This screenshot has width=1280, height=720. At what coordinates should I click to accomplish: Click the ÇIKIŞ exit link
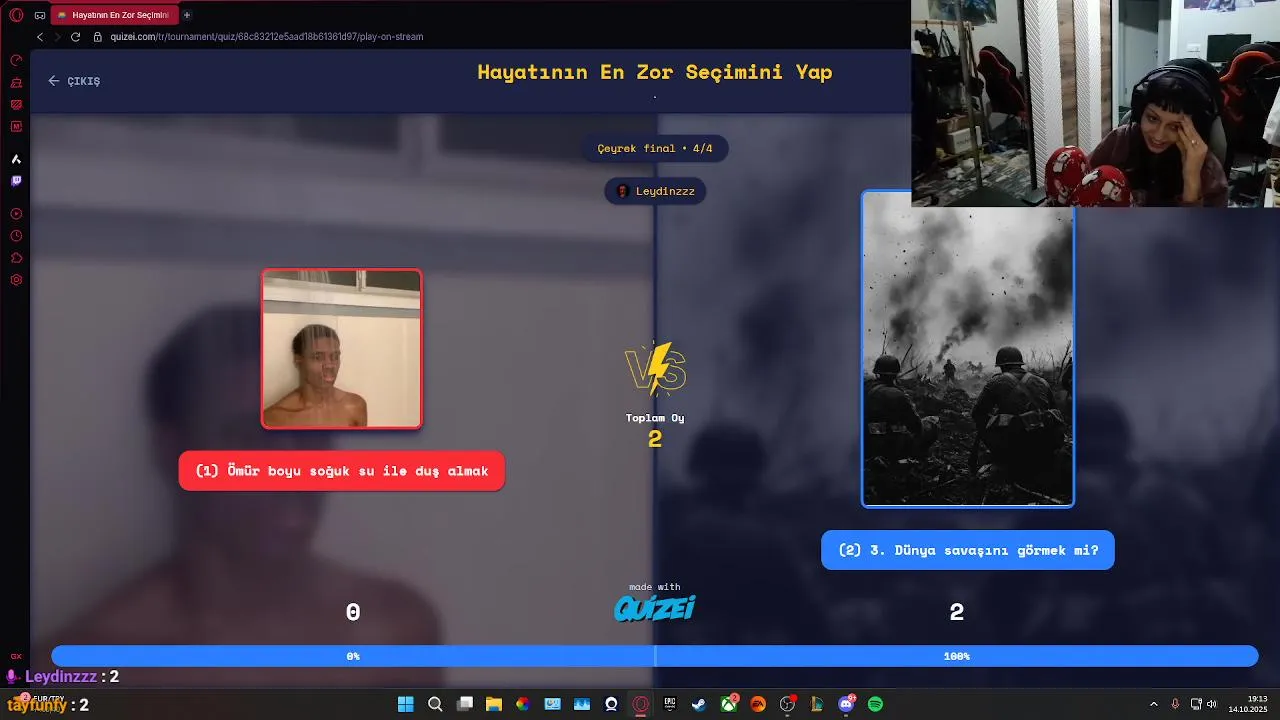[74, 81]
